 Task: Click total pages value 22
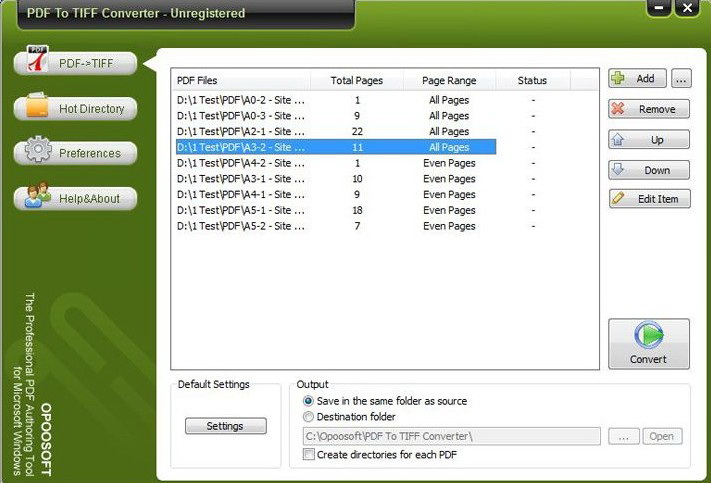coord(357,132)
